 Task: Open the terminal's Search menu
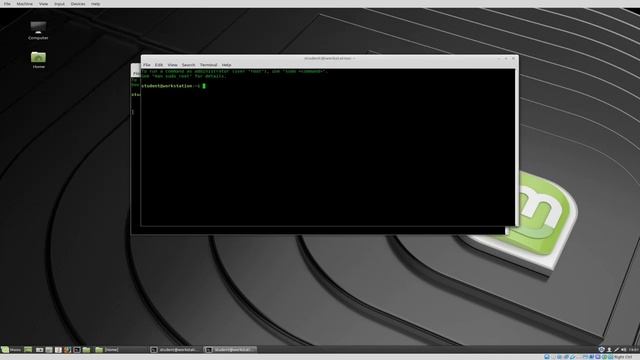(x=188, y=65)
